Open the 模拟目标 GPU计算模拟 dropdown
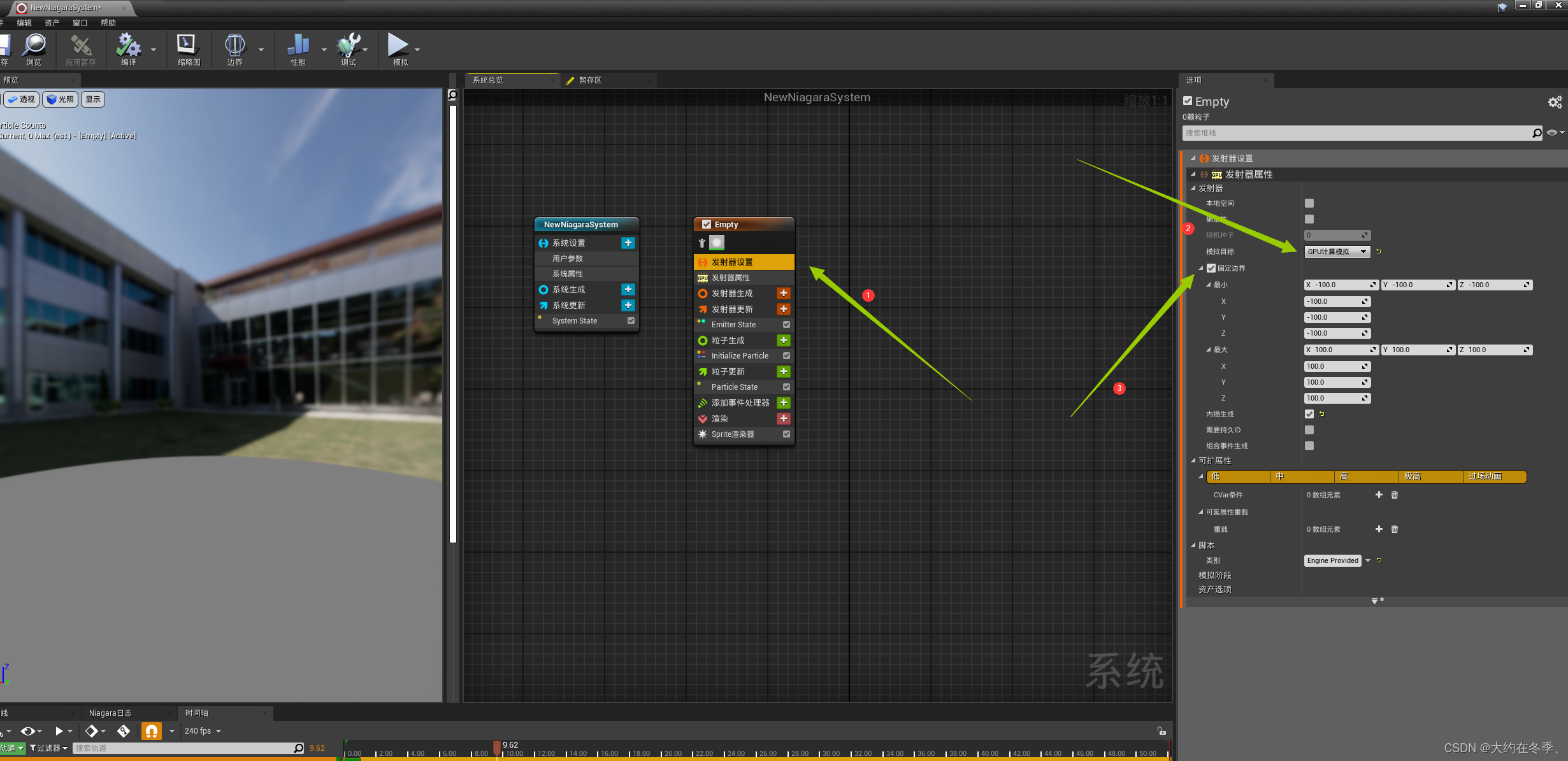 1337,252
